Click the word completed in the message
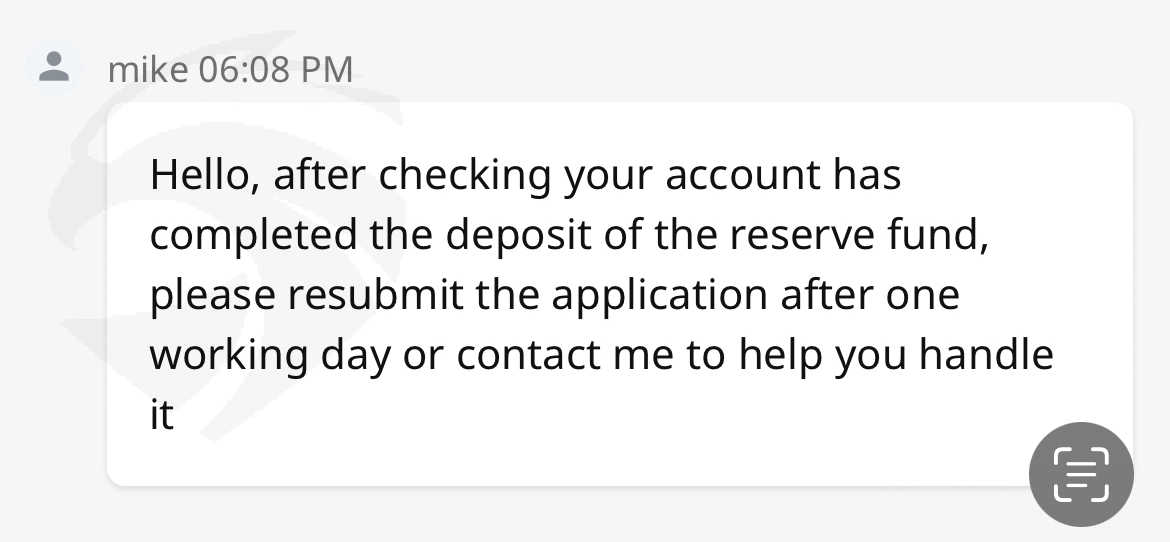This screenshot has height=542, width=1170. pyautogui.click(x=254, y=237)
